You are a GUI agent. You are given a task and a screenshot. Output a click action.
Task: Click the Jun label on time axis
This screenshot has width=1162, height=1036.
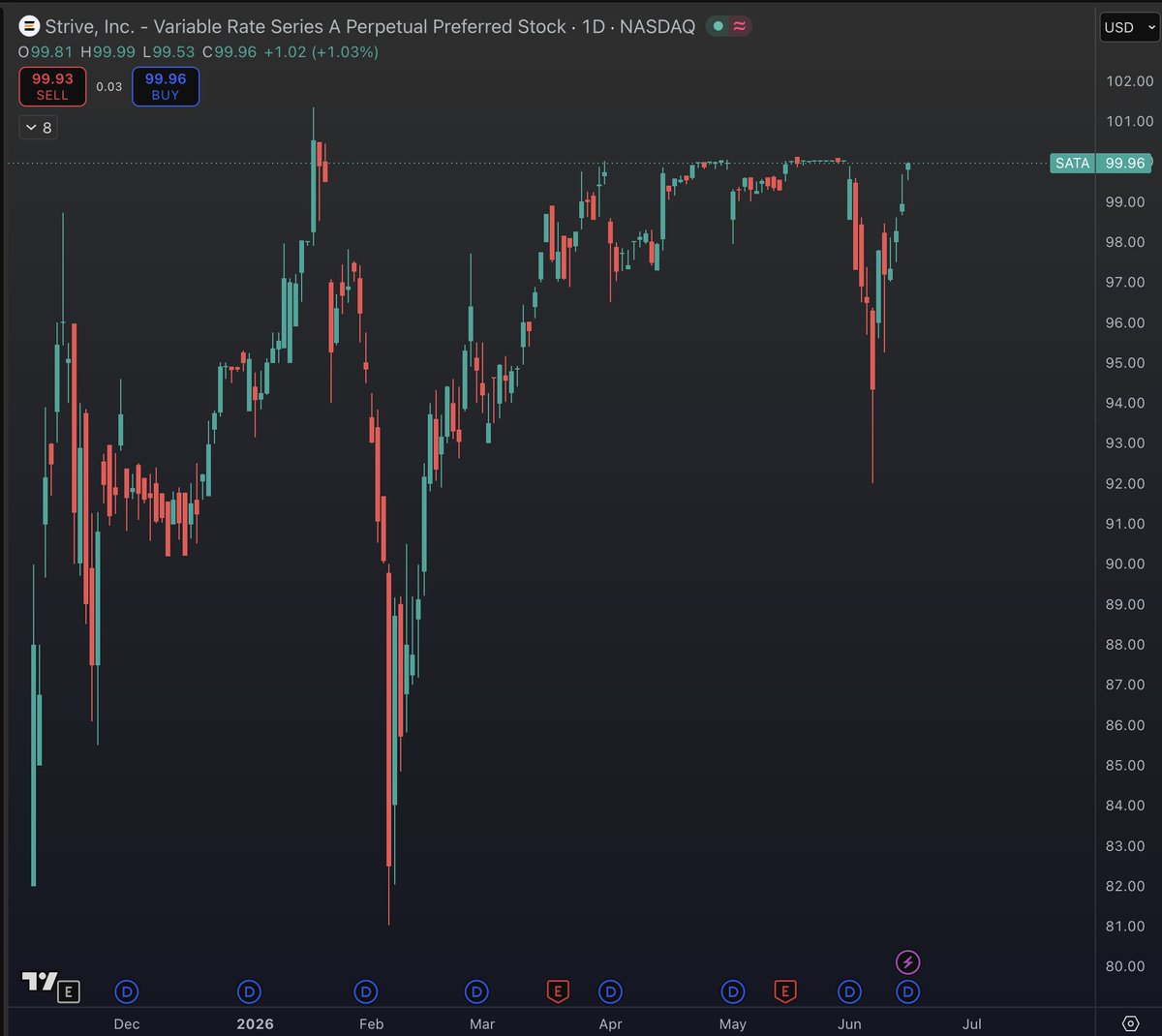849,1024
